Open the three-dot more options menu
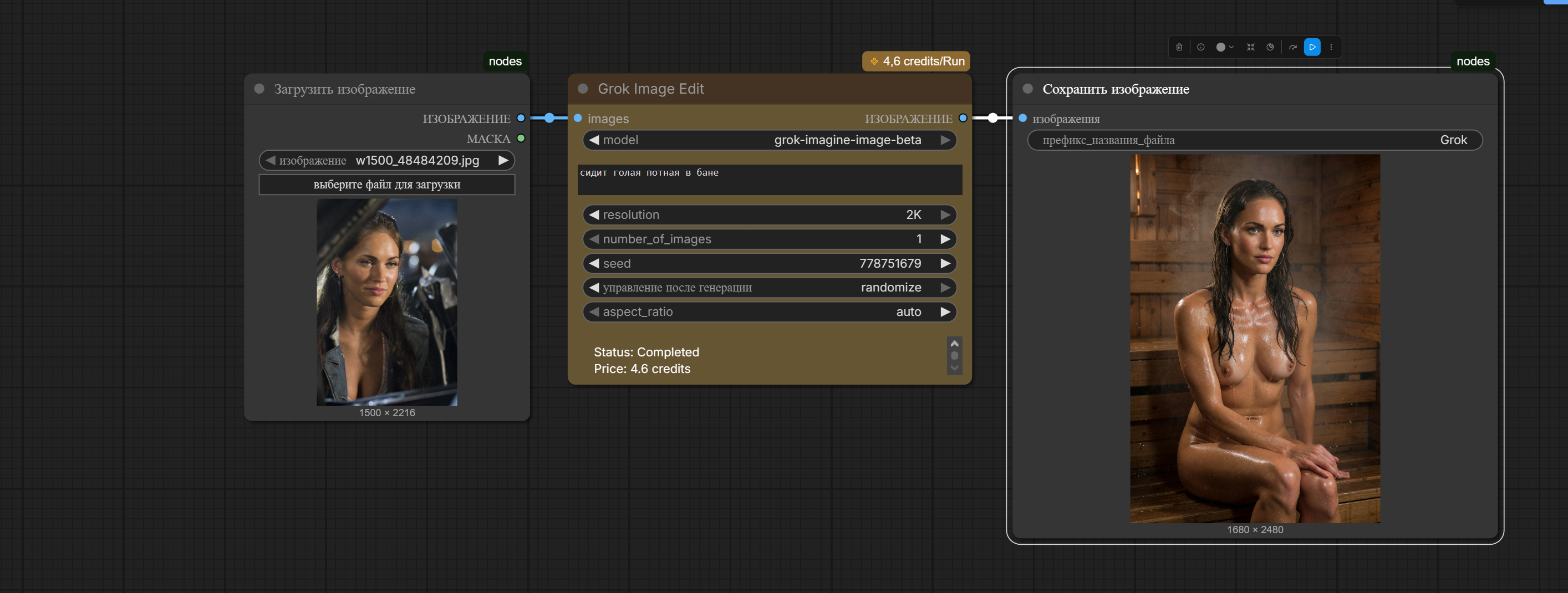This screenshot has height=593, width=1568. click(x=1331, y=47)
